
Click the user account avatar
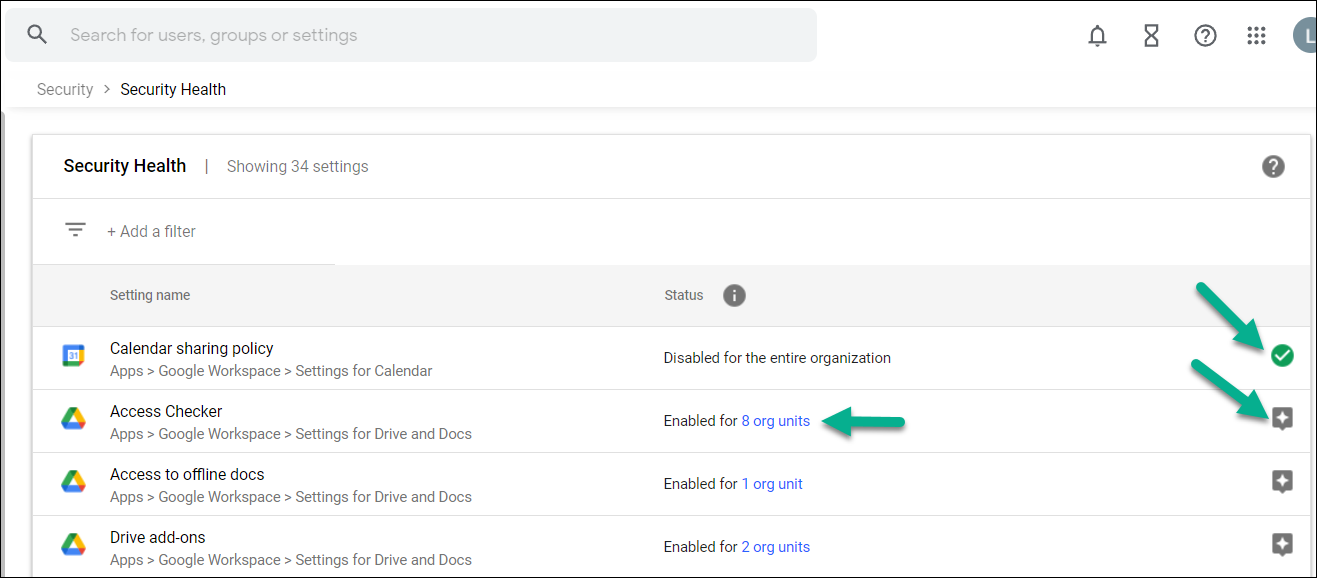point(1305,36)
